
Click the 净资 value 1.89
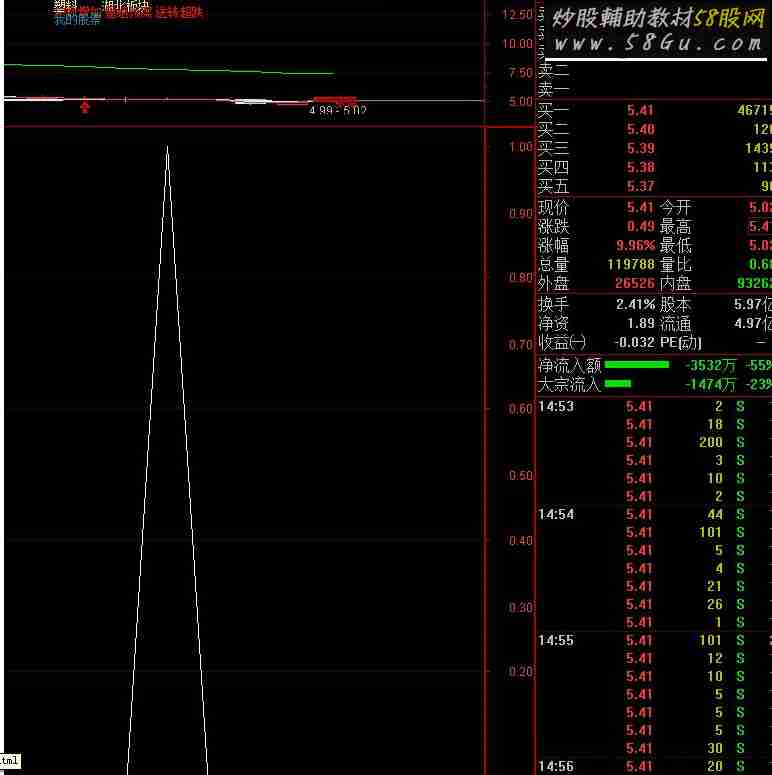pyautogui.click(x=641, y=323)
